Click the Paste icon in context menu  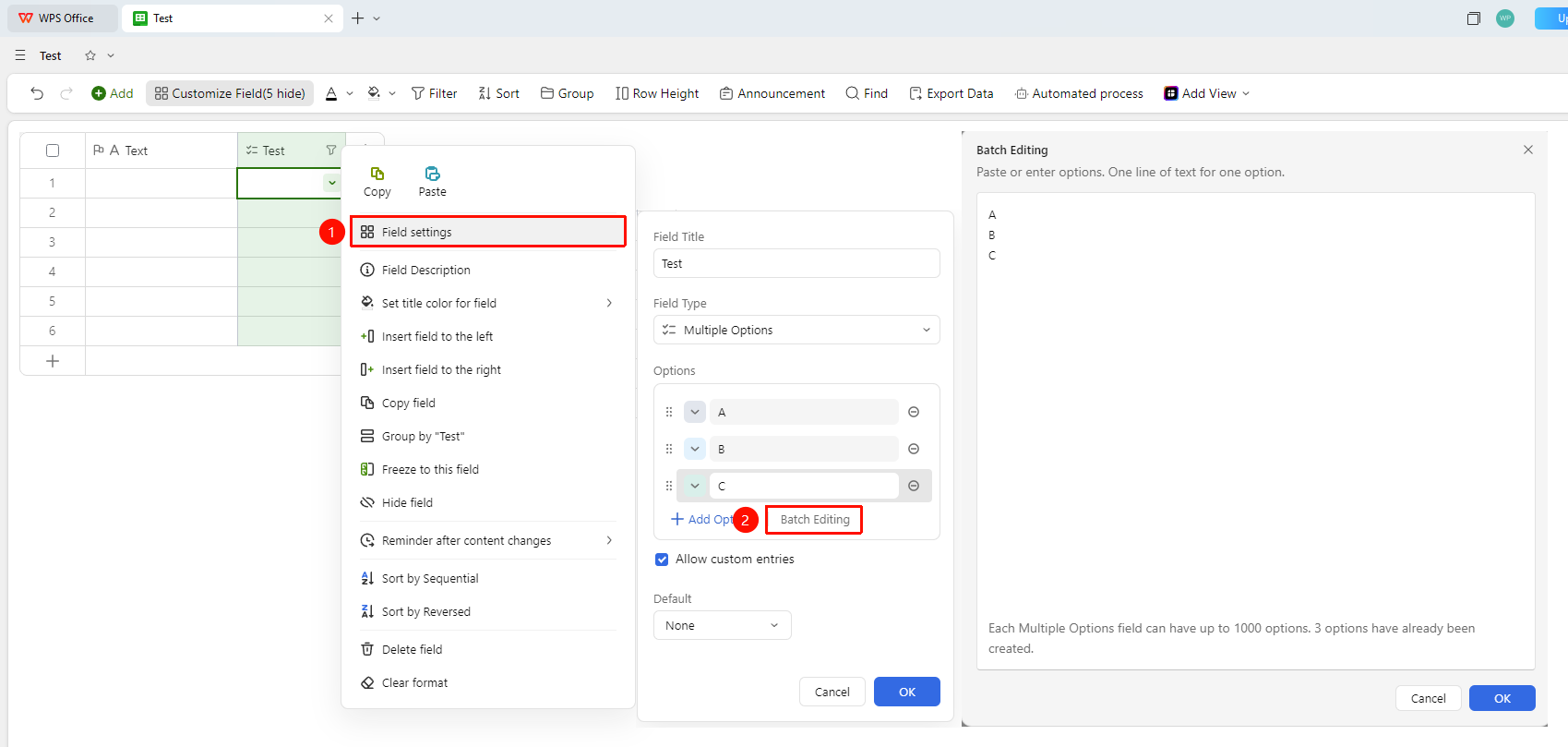click(x=432, y=174)
